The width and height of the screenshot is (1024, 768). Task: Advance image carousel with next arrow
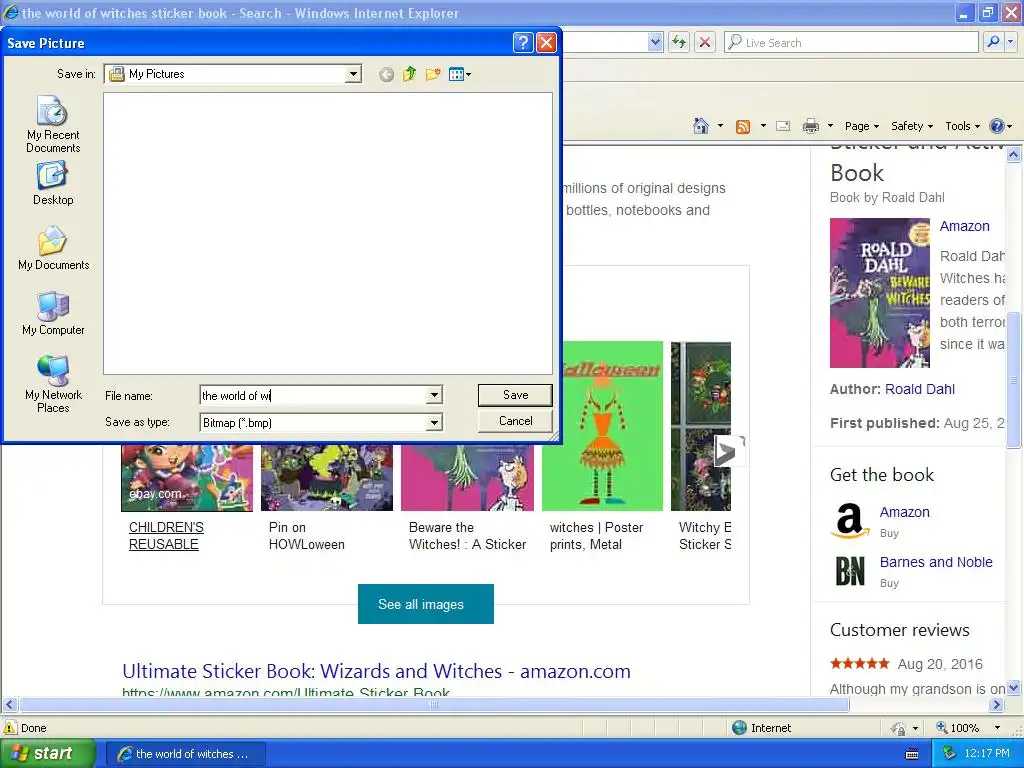tap(727, 451)
